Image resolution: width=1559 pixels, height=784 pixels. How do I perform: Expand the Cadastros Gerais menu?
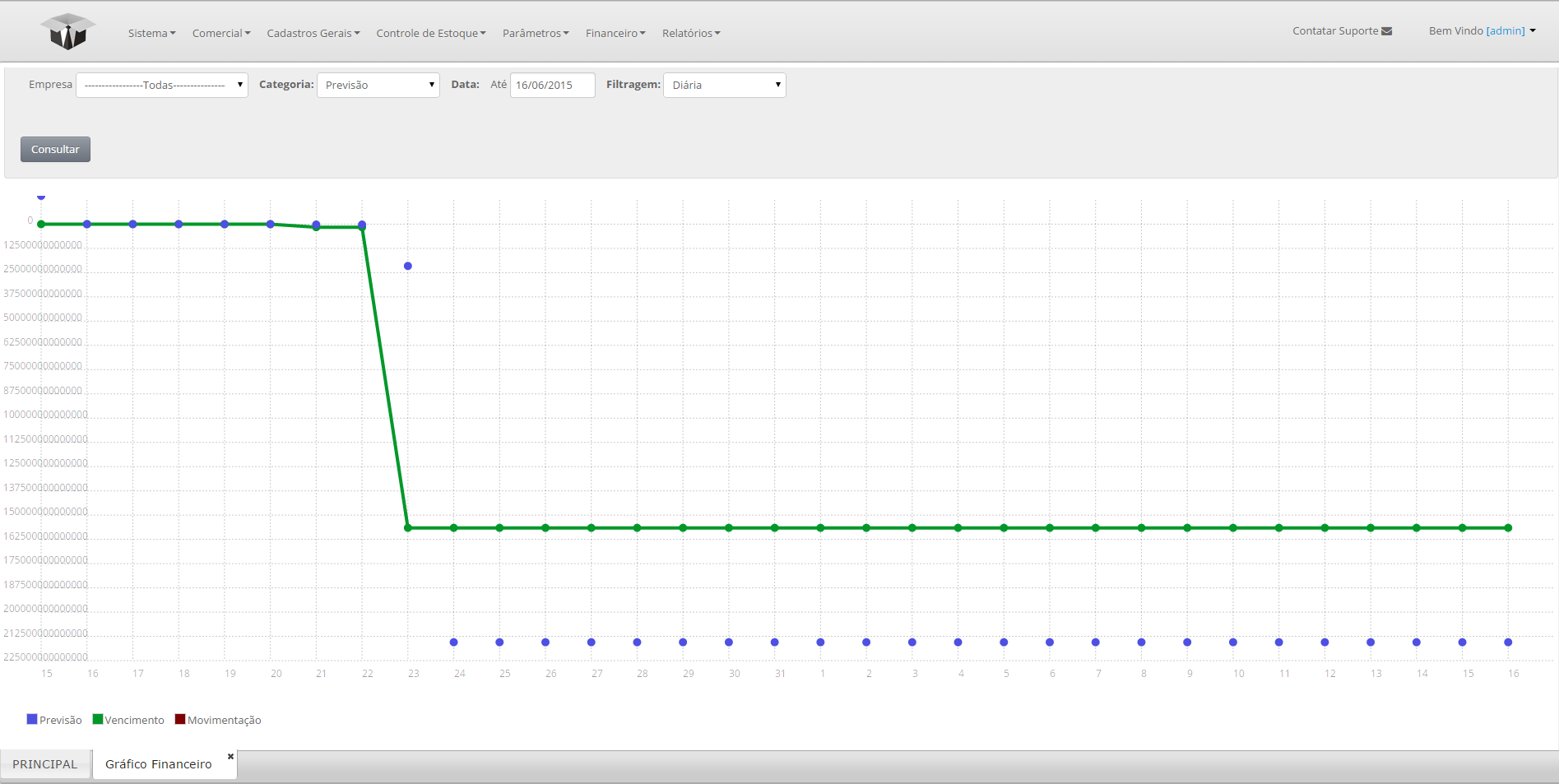pos(313,33)
